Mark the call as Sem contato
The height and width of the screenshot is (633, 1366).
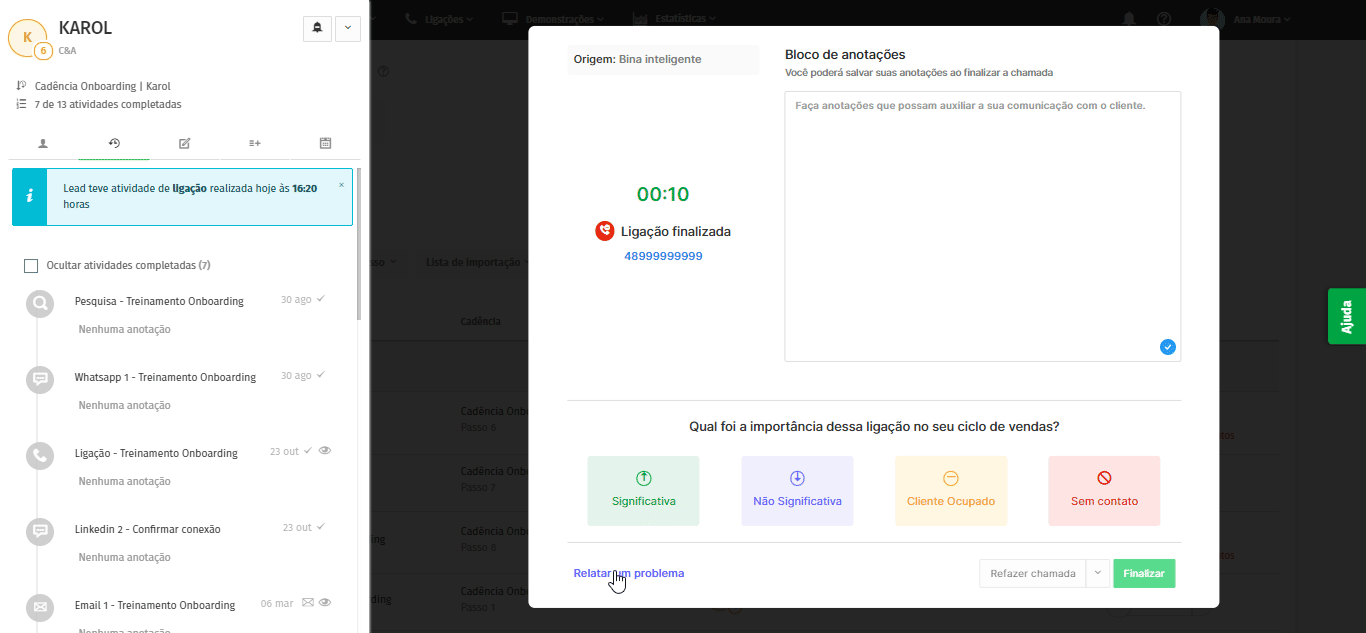1104,491
